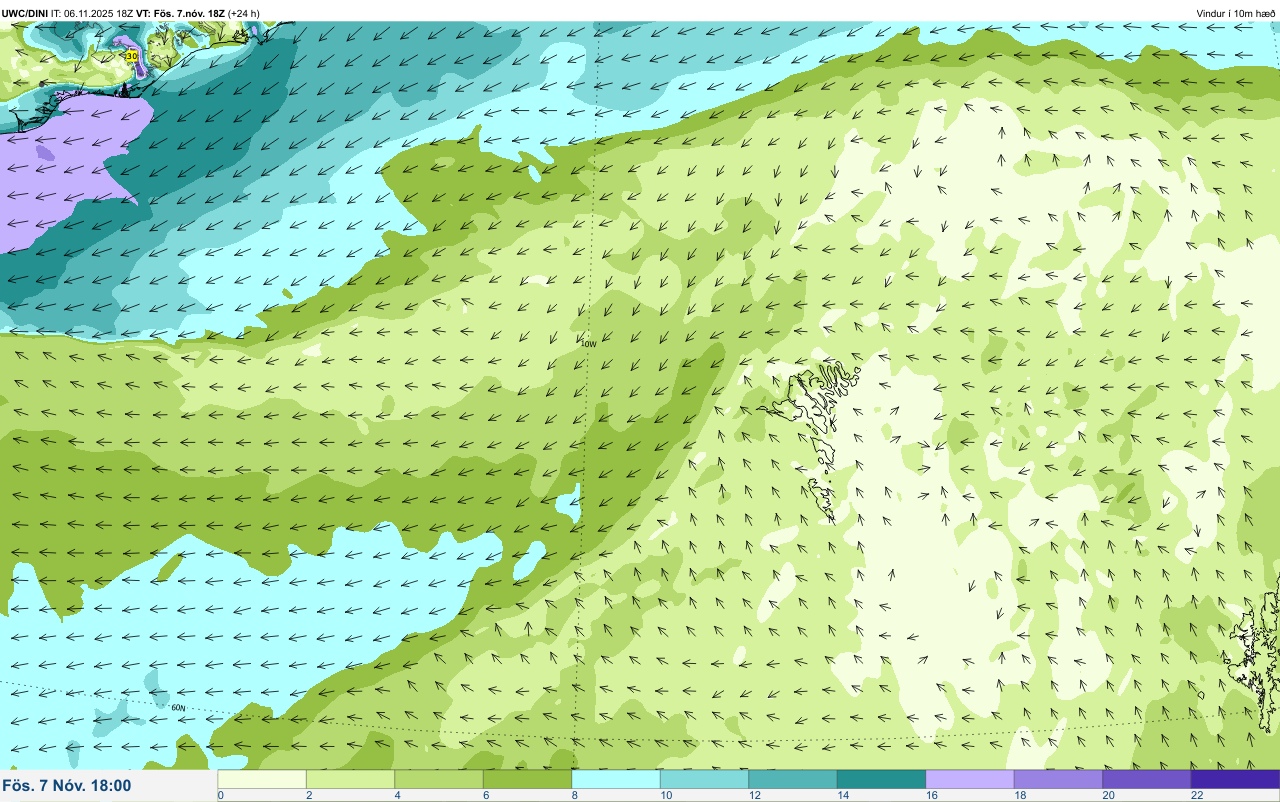Click the legend value "18"
Image resolution: width=1280 pixels, height=802 pixels.
[x=1020, y=795]
